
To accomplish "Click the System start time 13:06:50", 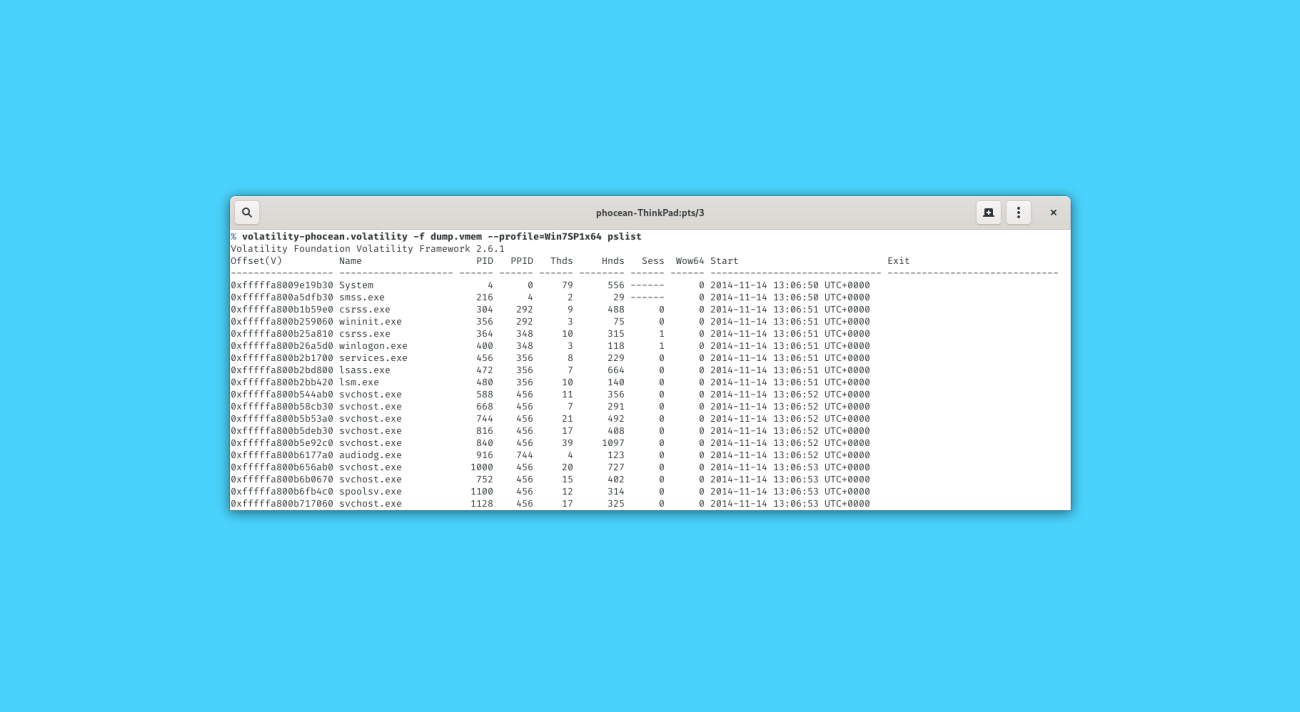I will 796,285.
